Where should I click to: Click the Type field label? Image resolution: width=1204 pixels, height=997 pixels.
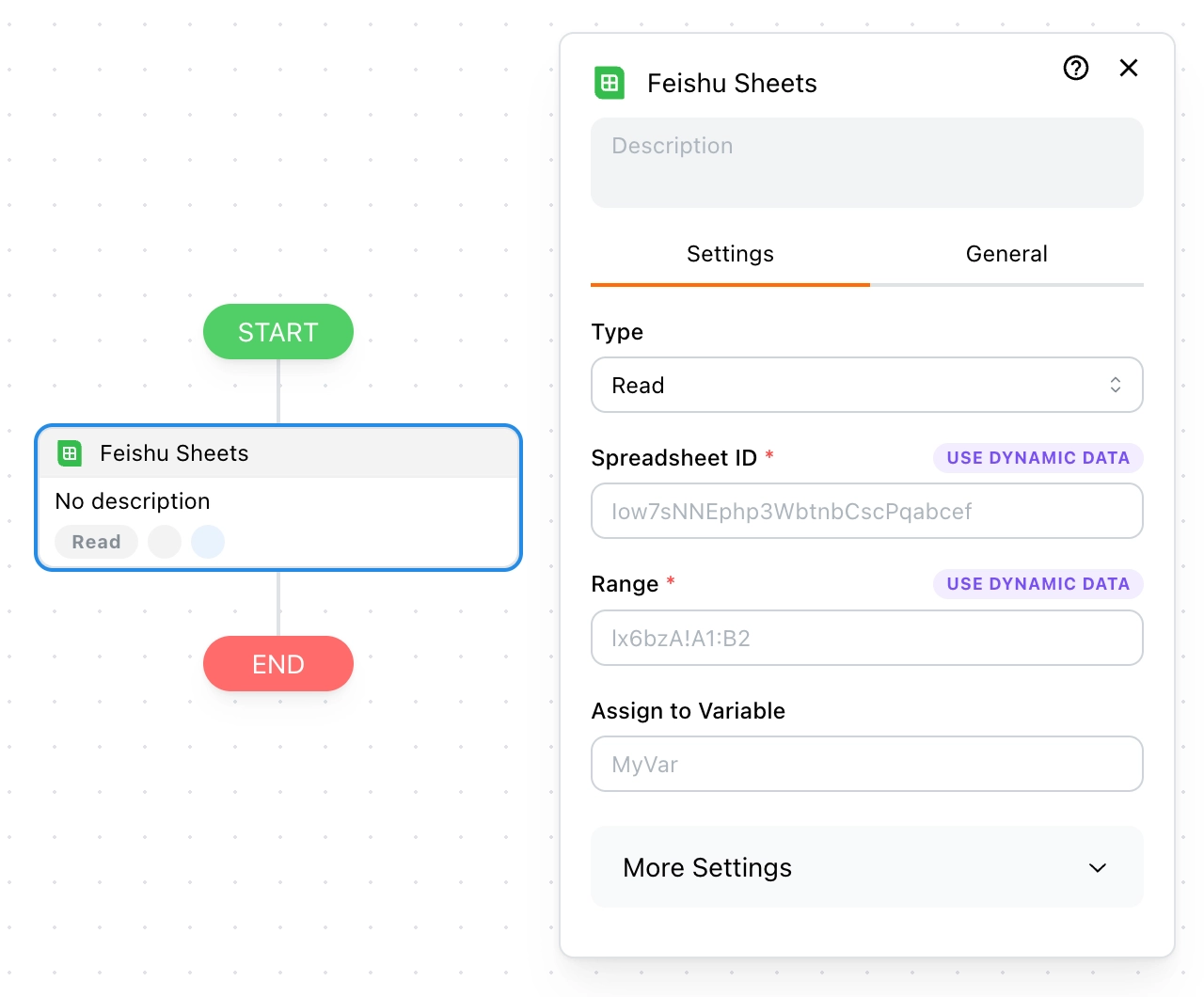pos(617,332)
